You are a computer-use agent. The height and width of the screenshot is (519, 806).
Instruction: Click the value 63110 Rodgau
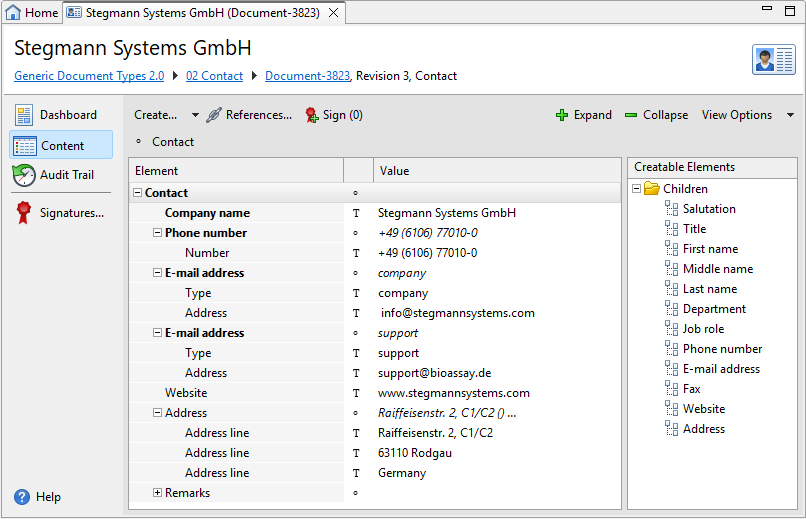[x=415, y=453]
